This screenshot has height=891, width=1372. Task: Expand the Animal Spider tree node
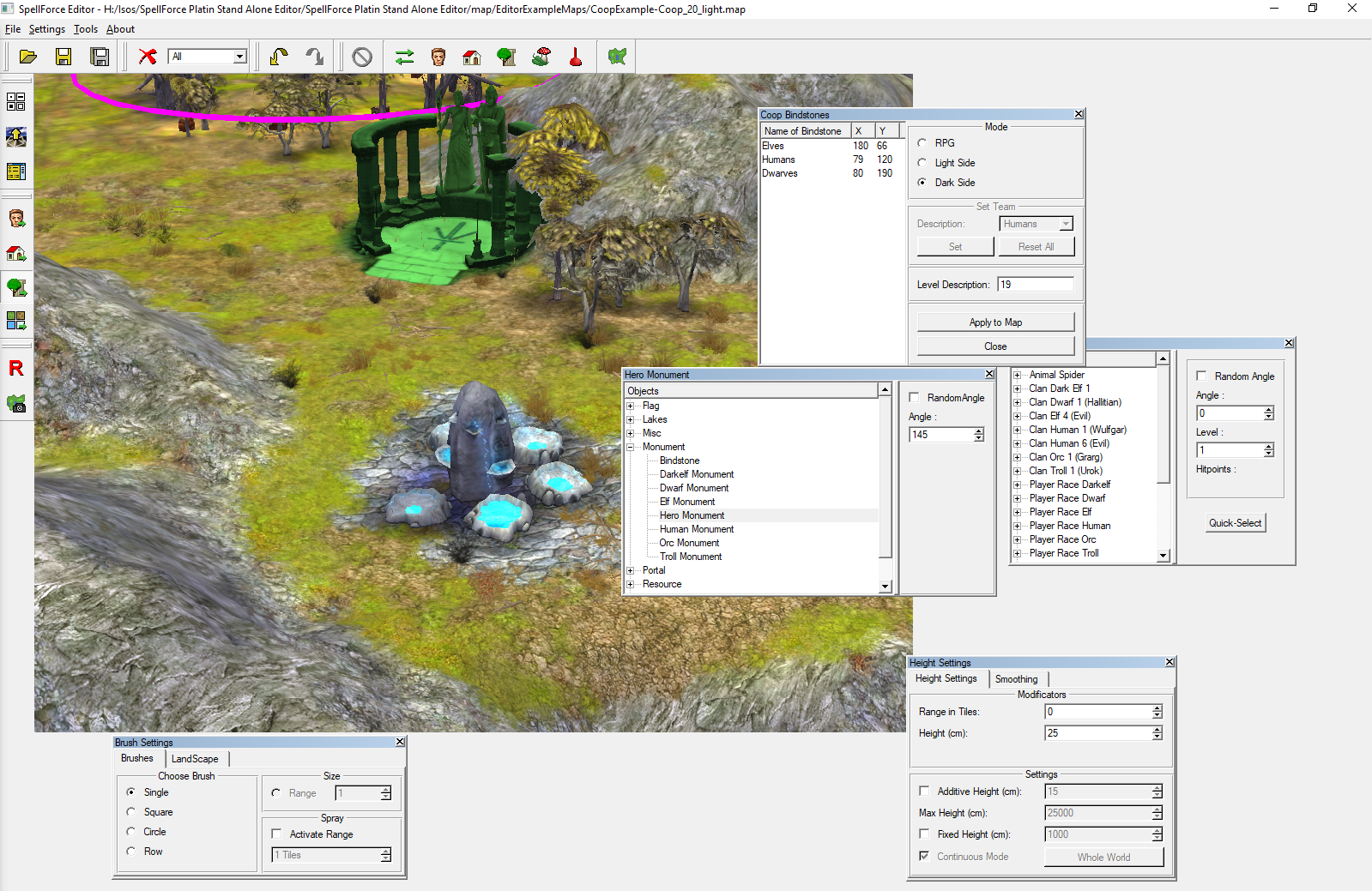1018,375
